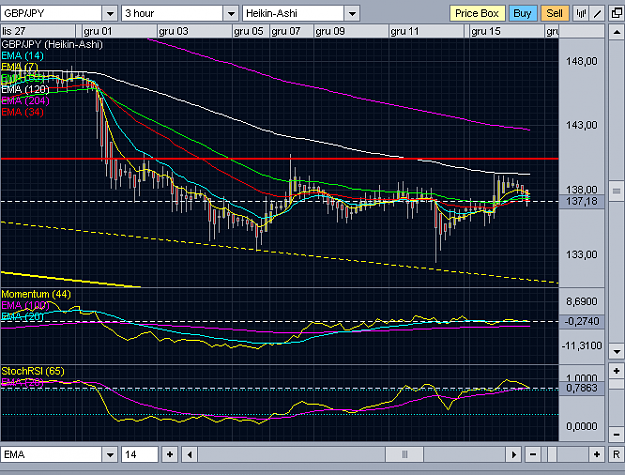Click the 'gru 01' date header
The image size is (625, 475).
coord(98,31)
